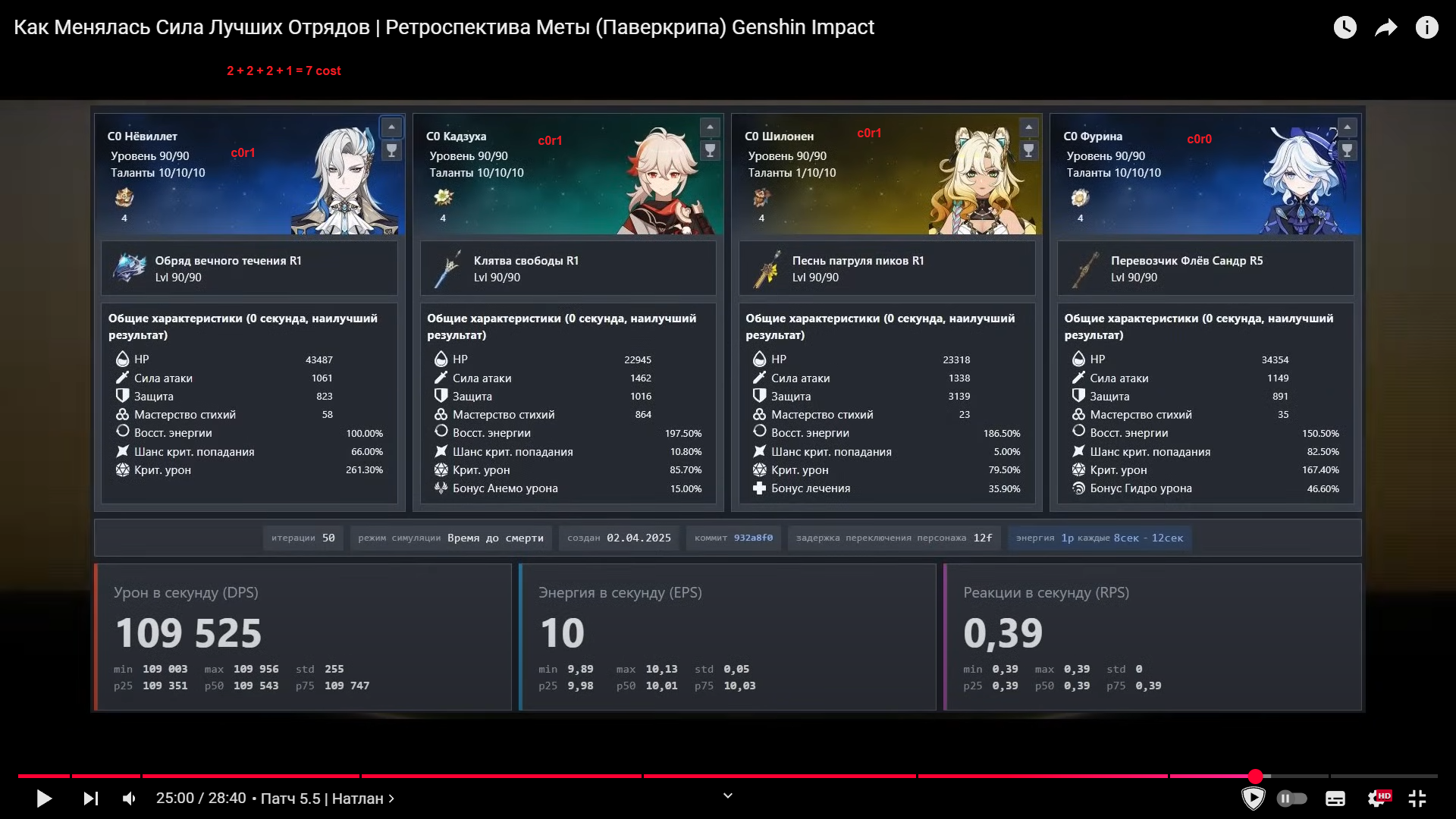Click Шилонен's Таланты 1/10/10 text
This screenshot has height=819, width=1456.
point(792,173)
